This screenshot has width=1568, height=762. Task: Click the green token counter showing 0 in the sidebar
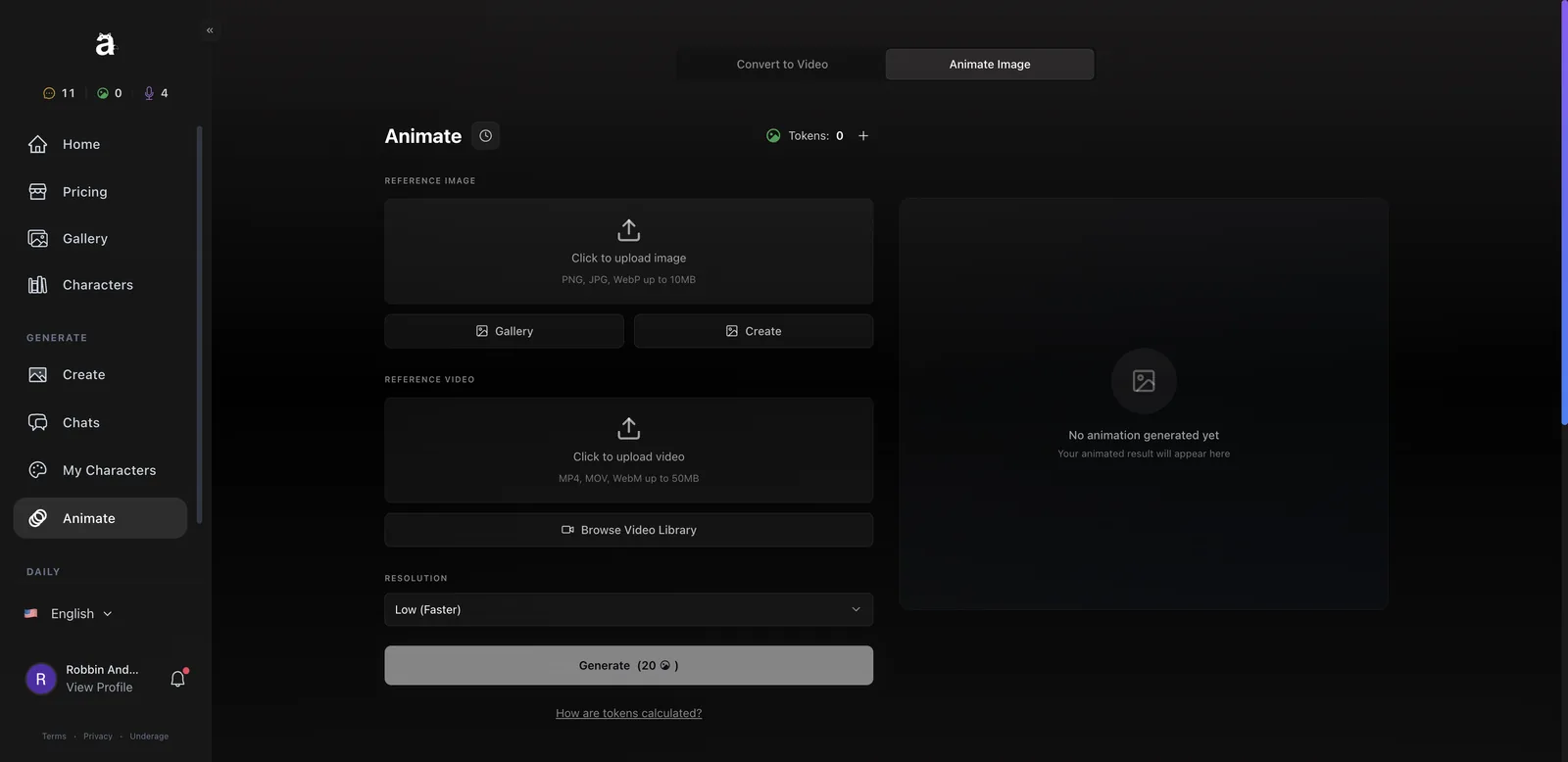[110, 93]
